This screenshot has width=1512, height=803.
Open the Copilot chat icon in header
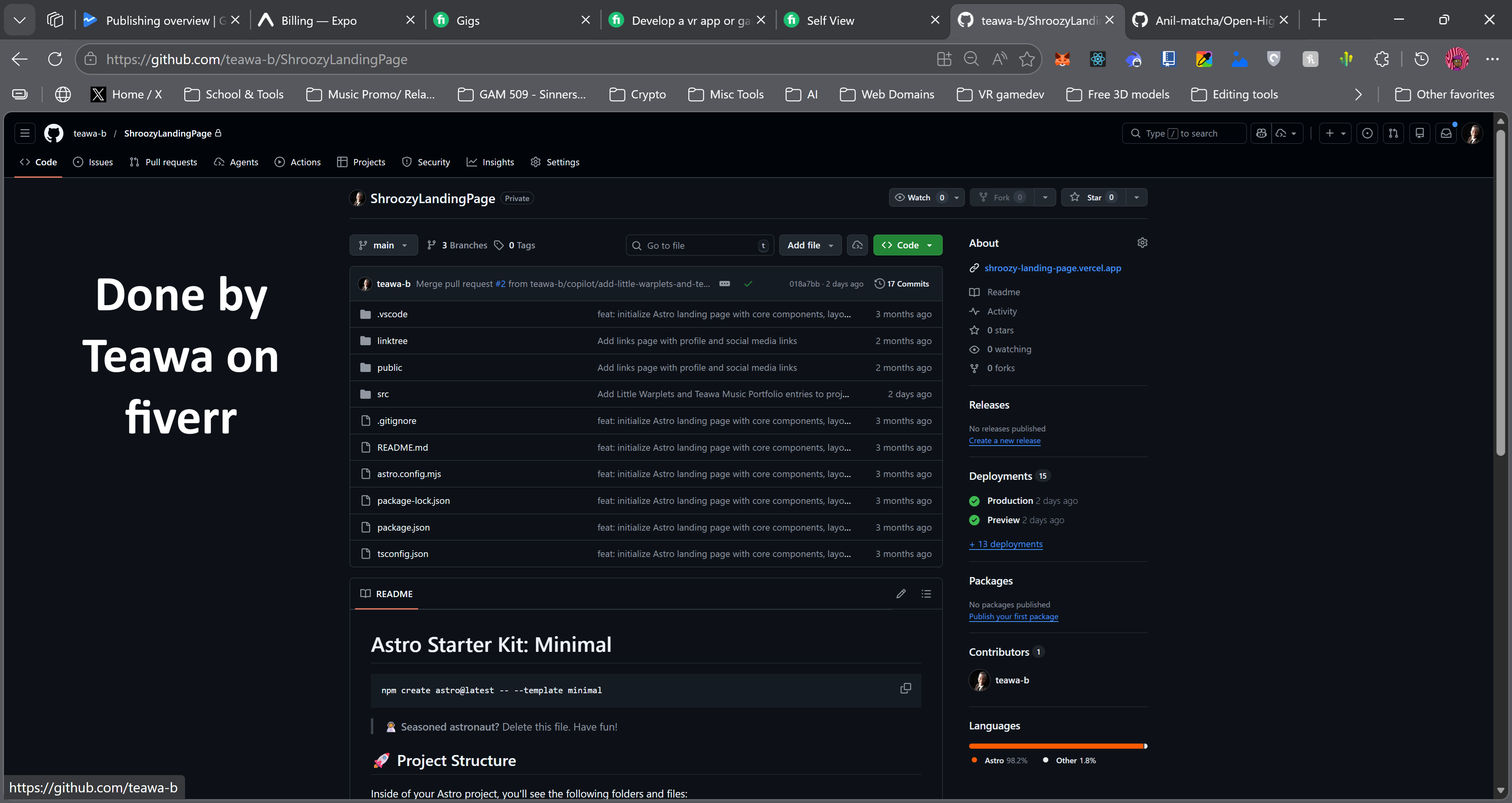tap(1261, 133)
